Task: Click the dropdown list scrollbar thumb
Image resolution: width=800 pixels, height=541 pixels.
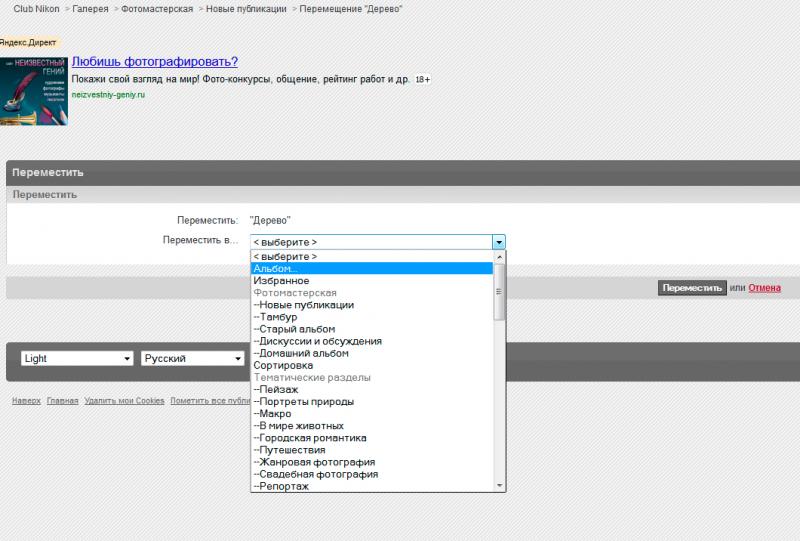Action: tap(499, 292)
